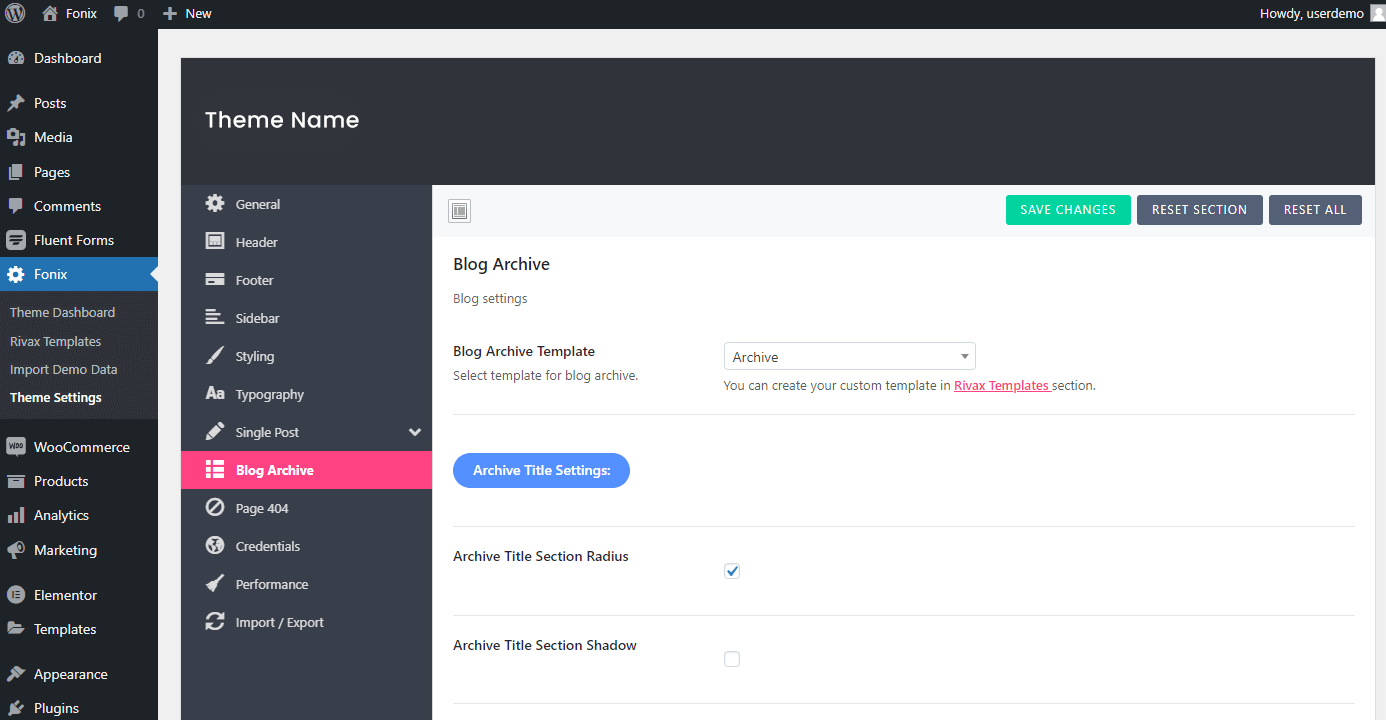Follow the Rivax Templates link
The height and width of the screenshot is (720, 1386).
[x=1001, y=385]
